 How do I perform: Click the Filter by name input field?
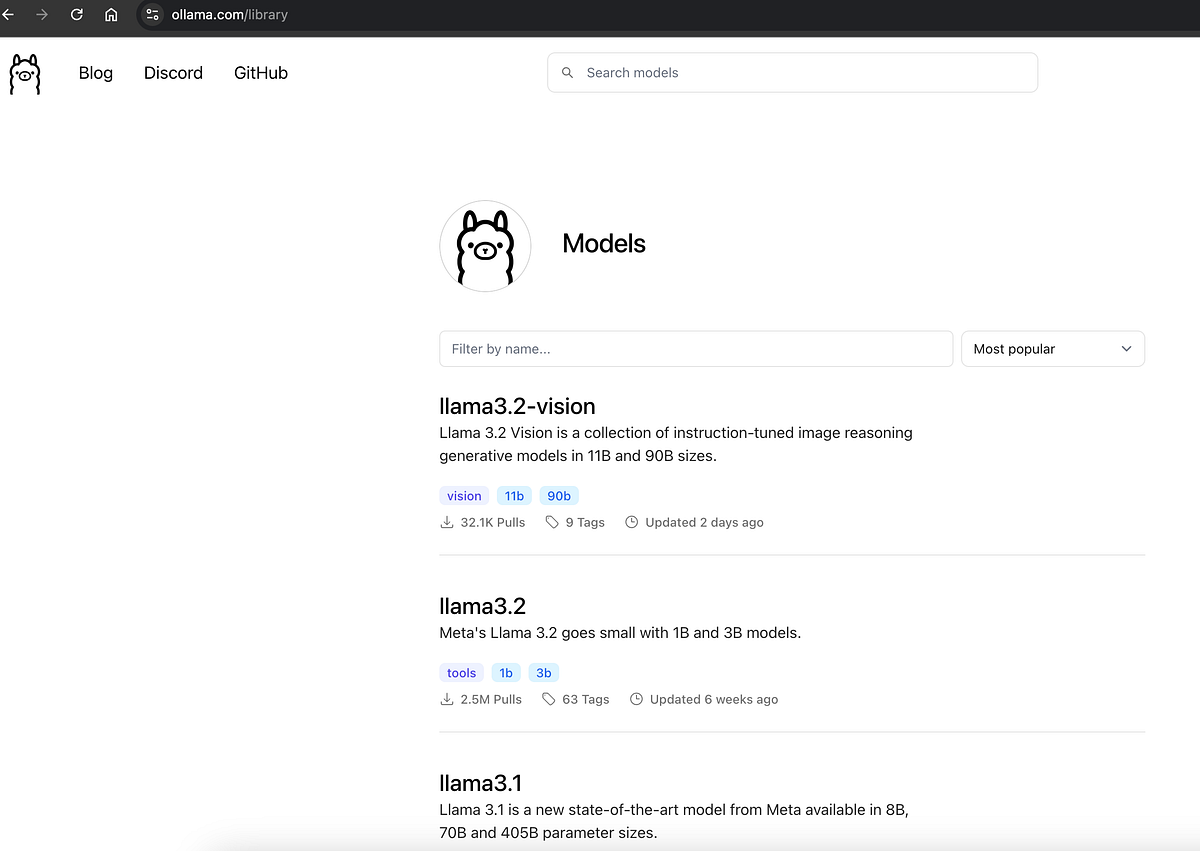(696, 348)
